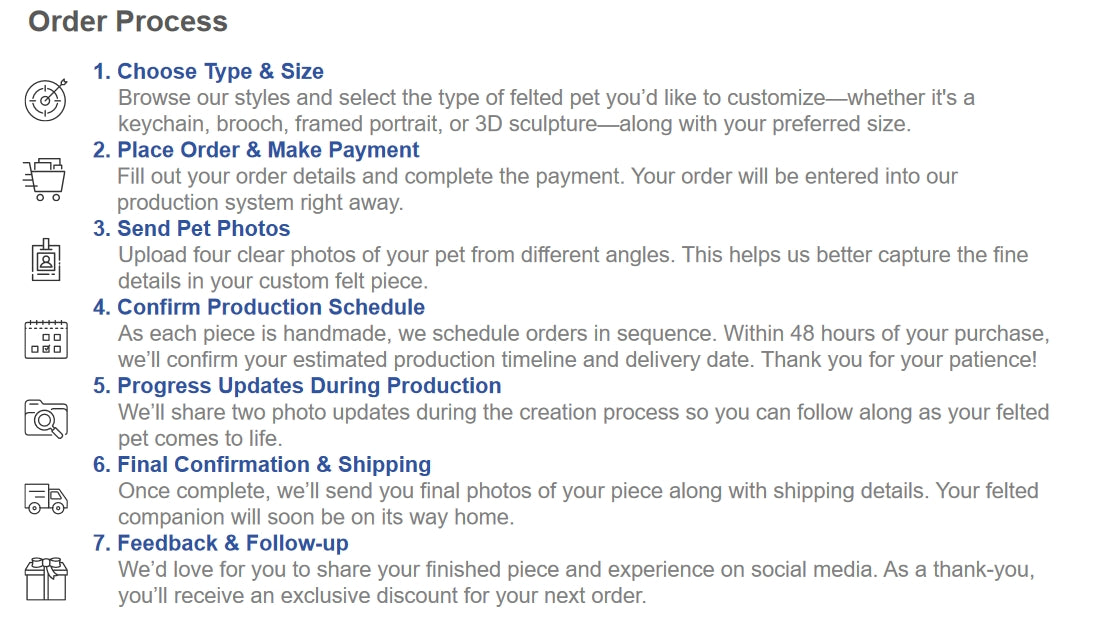Click the folder with magnifier icon
Viewport: 1102px width, 621px height.
(x=45, y=418)
